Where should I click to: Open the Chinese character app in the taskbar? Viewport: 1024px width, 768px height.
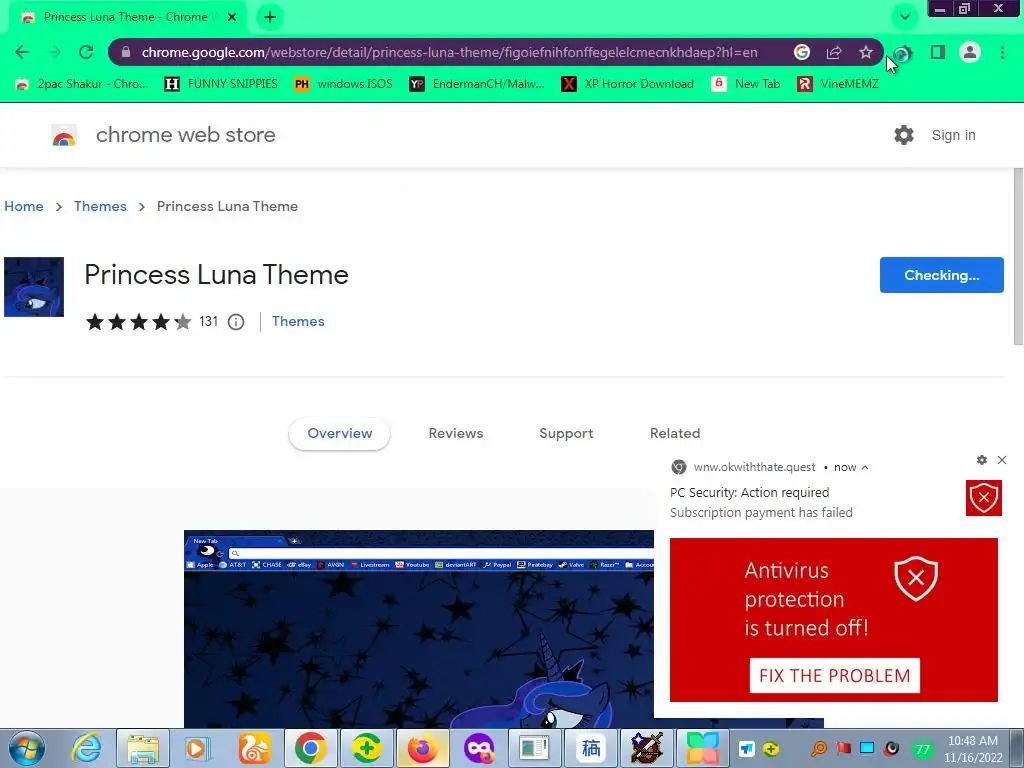pyautogui.click(x=590, y=748)
